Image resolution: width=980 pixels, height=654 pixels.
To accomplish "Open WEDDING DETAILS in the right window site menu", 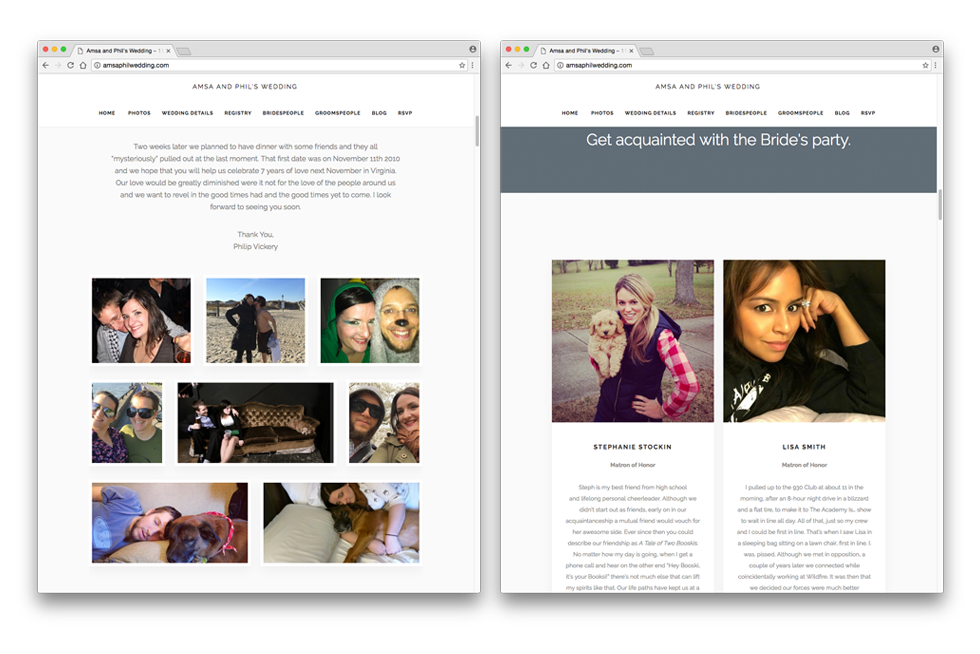I will coord(651,113).
